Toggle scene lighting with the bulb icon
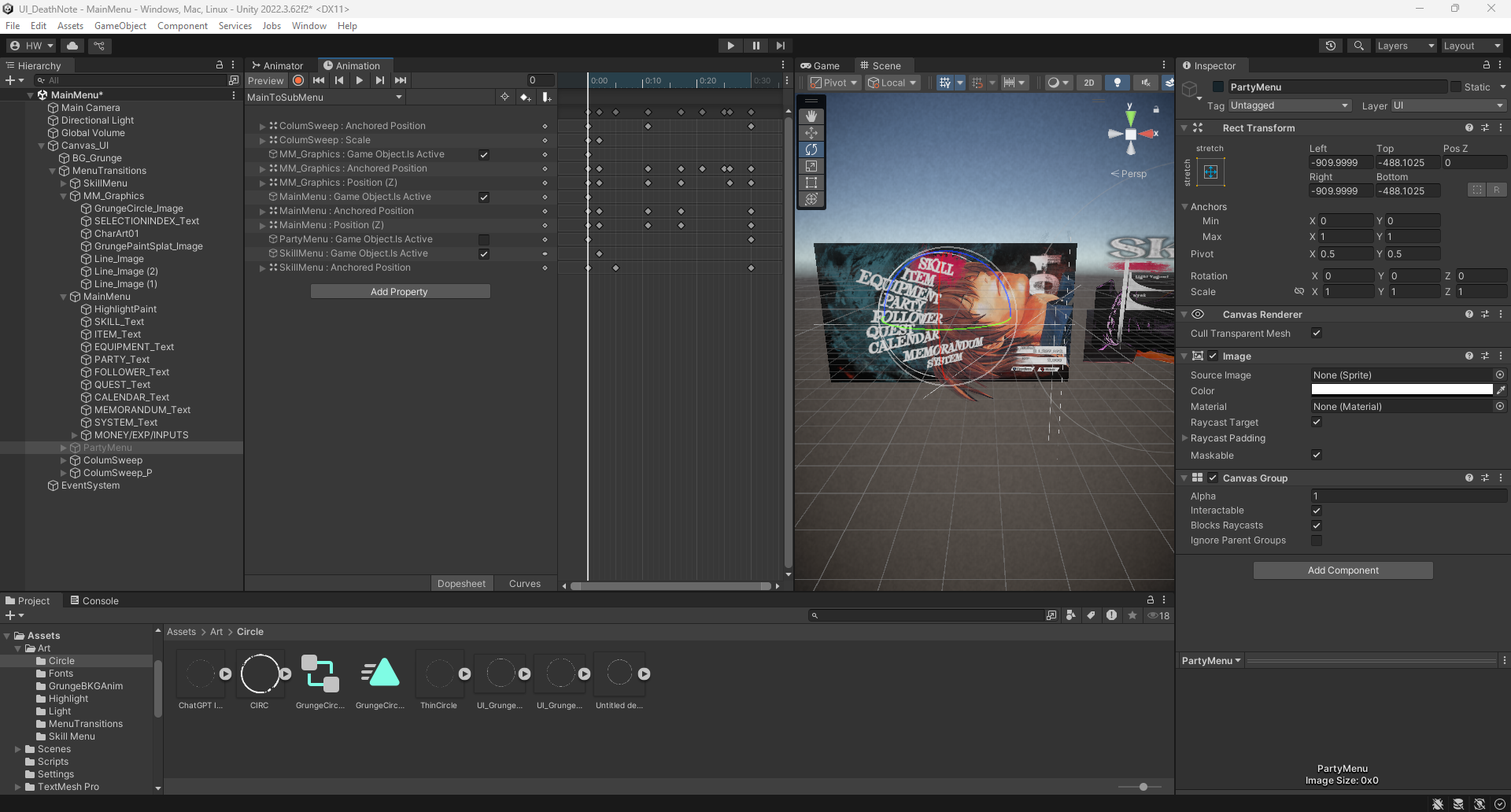The width and height of the screenshot is (1511, 812). (1118, 82)
